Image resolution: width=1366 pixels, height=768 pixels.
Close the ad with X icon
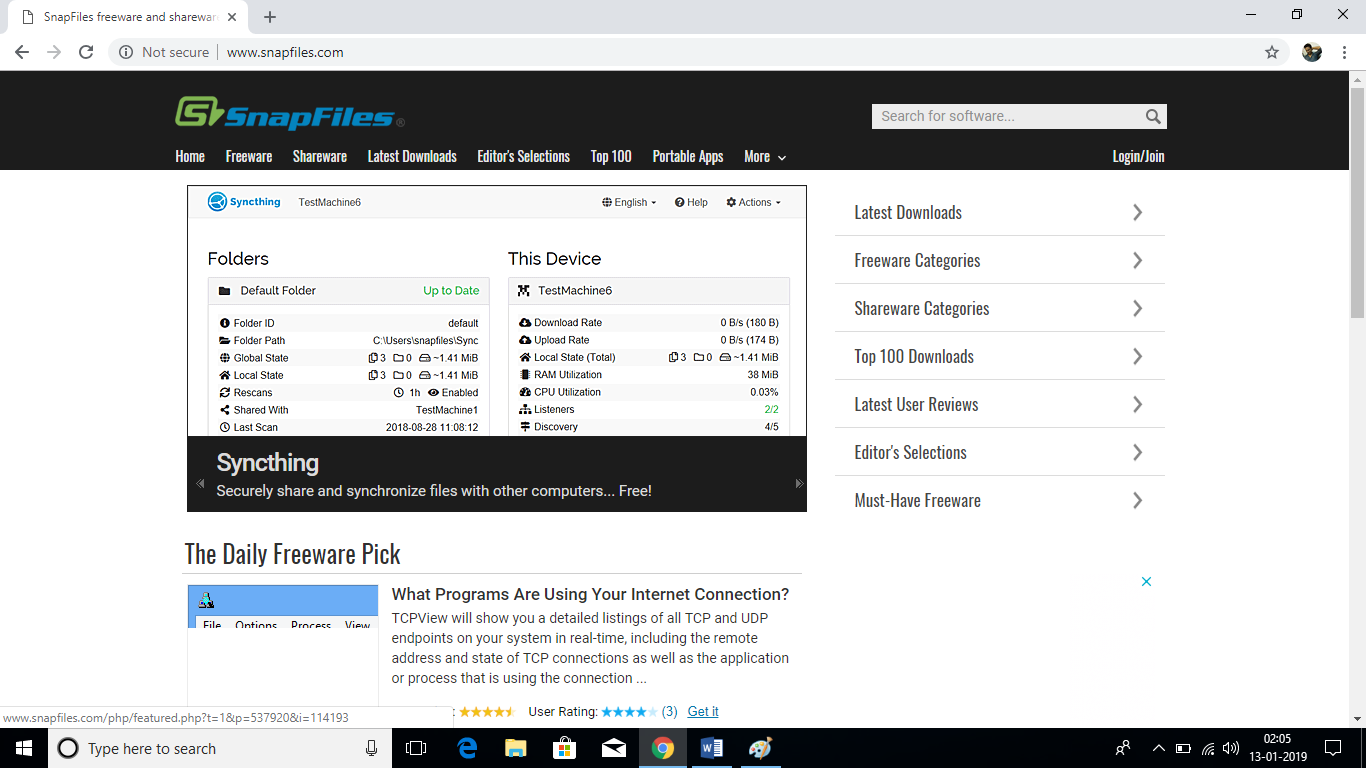click(x=1146, y=581)
